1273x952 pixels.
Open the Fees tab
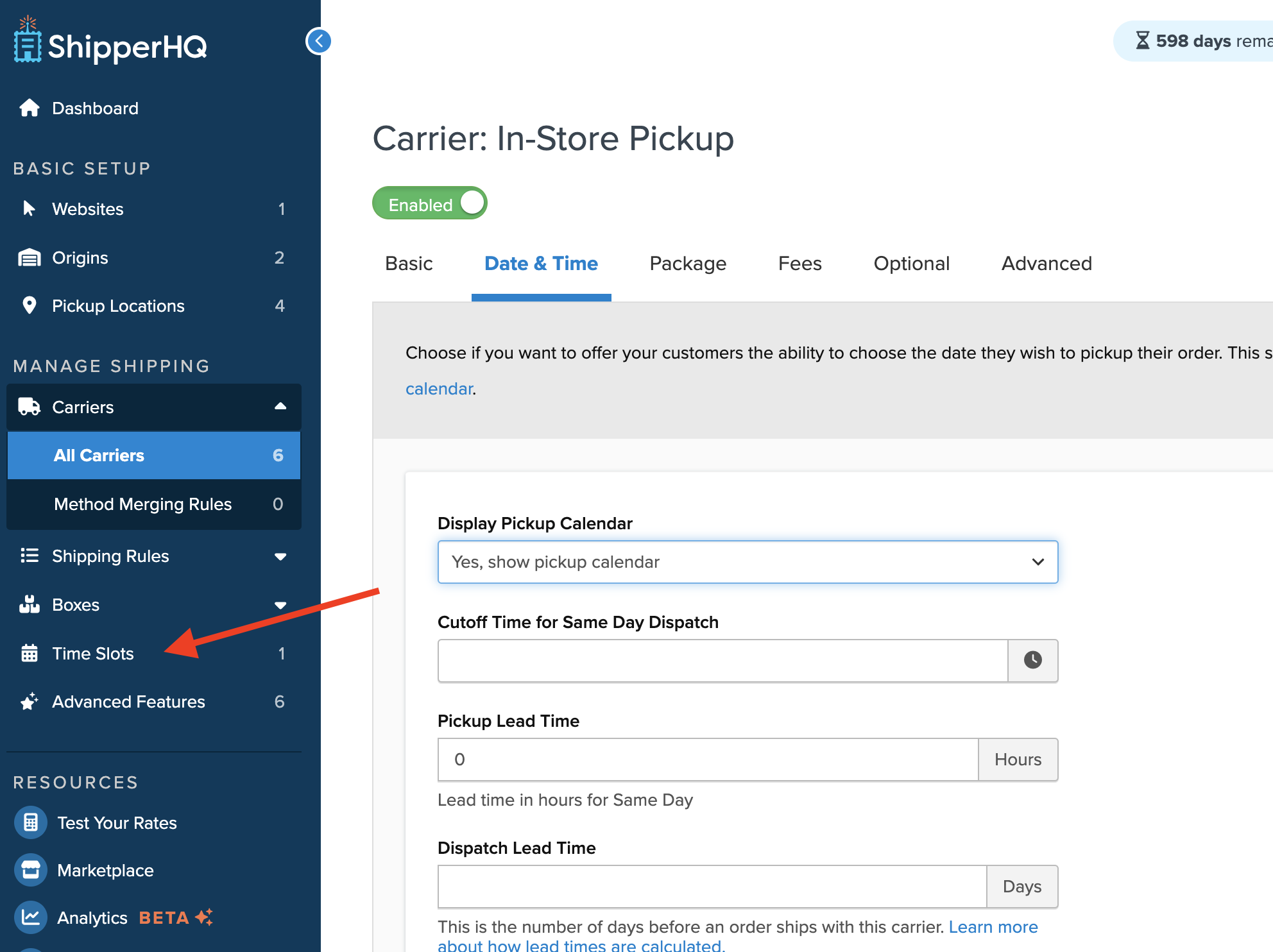click(x=799, y=264)
